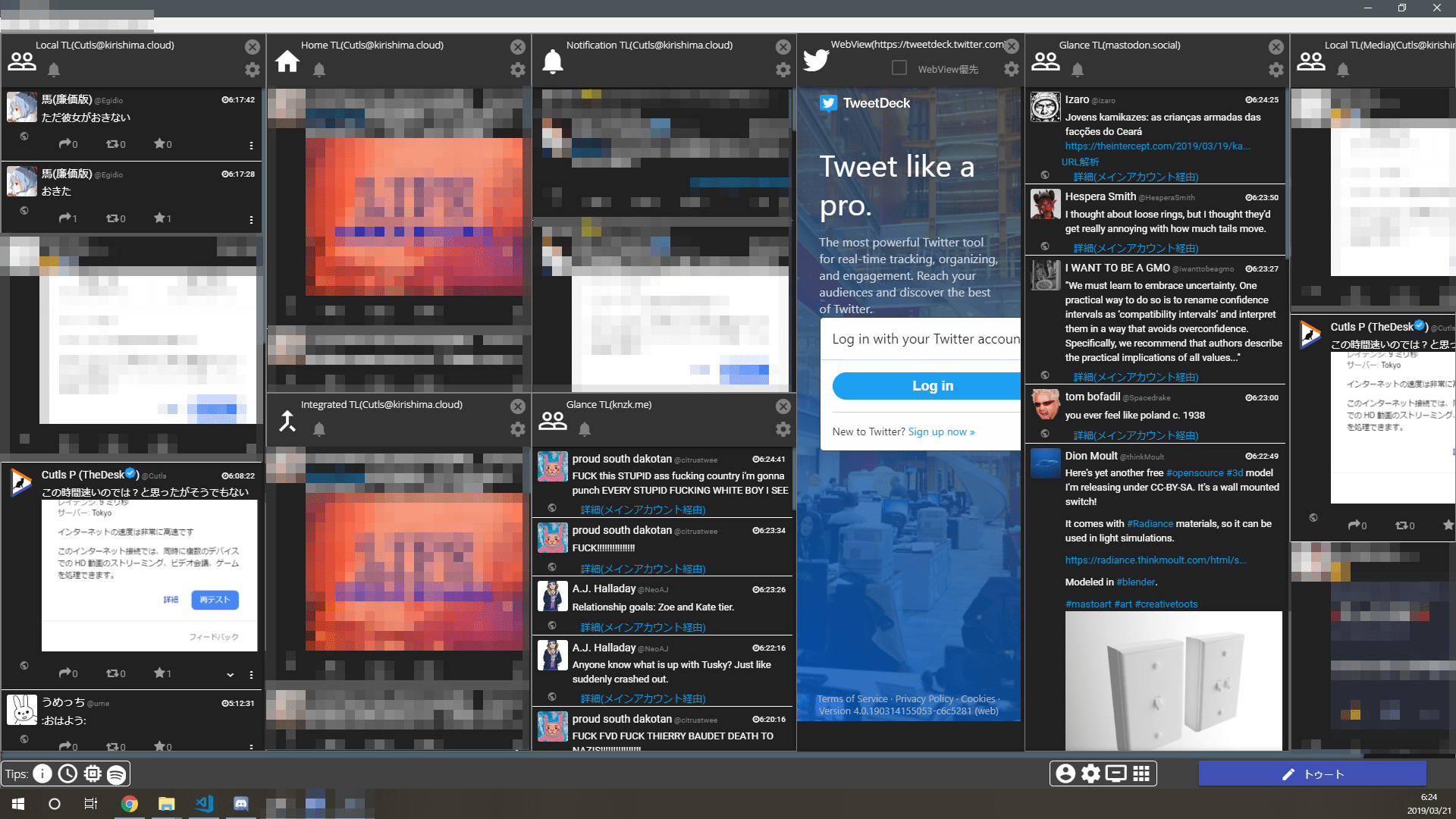Click the Sign up now link

(941, 431)
